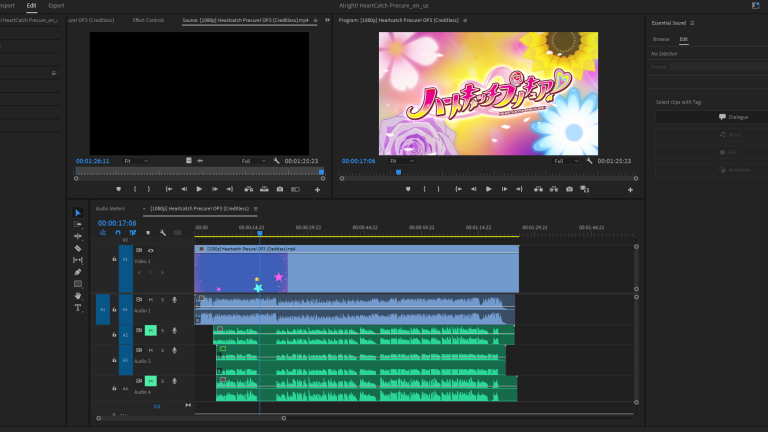Select the Hand tool

(x=78, y=295)
